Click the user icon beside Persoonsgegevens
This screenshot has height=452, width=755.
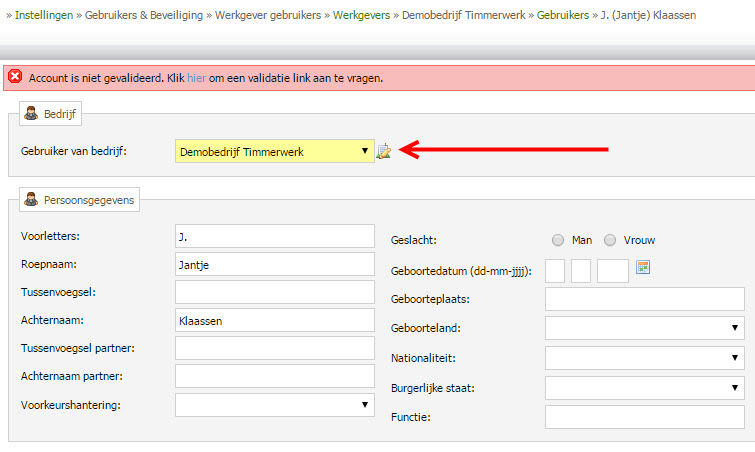point(31,199)
